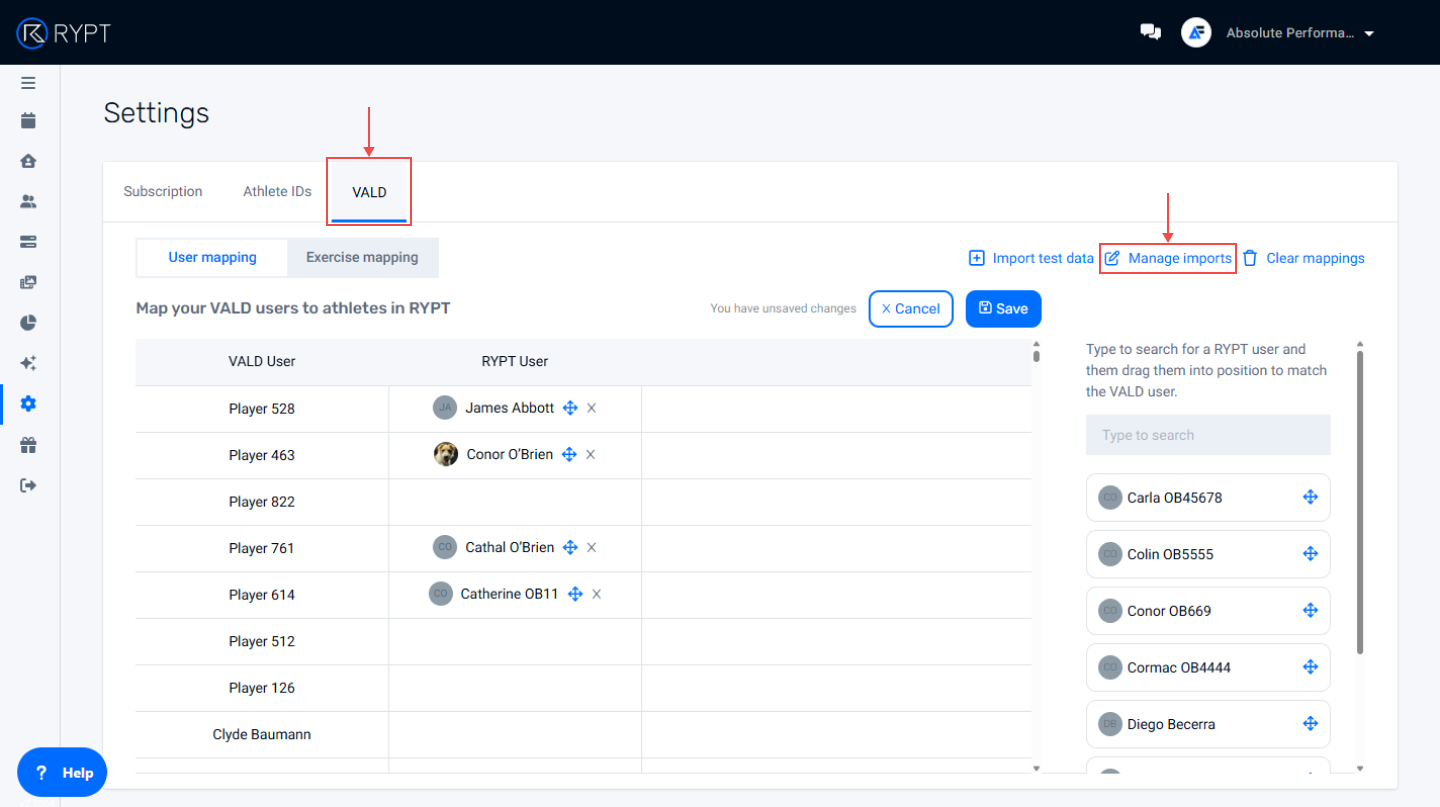Viewport: 1440px width, 807px height.
Task: Open the gift icon in the sidebar
Action: 28,445
